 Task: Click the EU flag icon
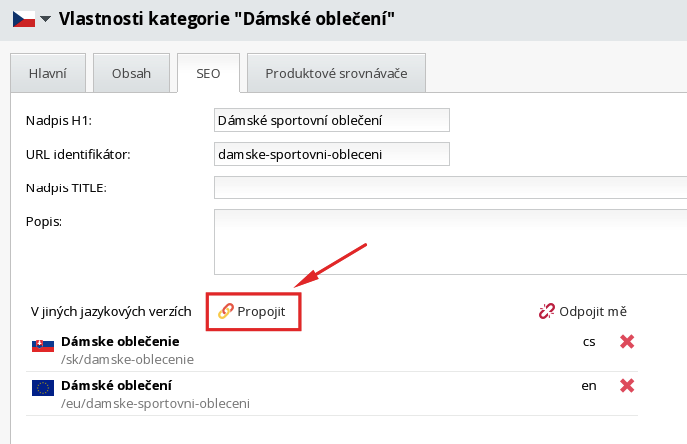click(x=42, y=388)
